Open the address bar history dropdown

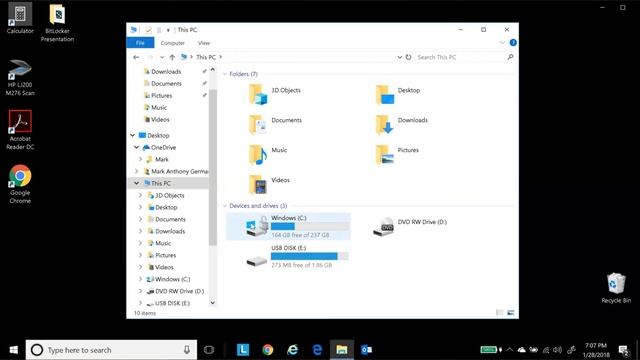[x=400, y=57]
